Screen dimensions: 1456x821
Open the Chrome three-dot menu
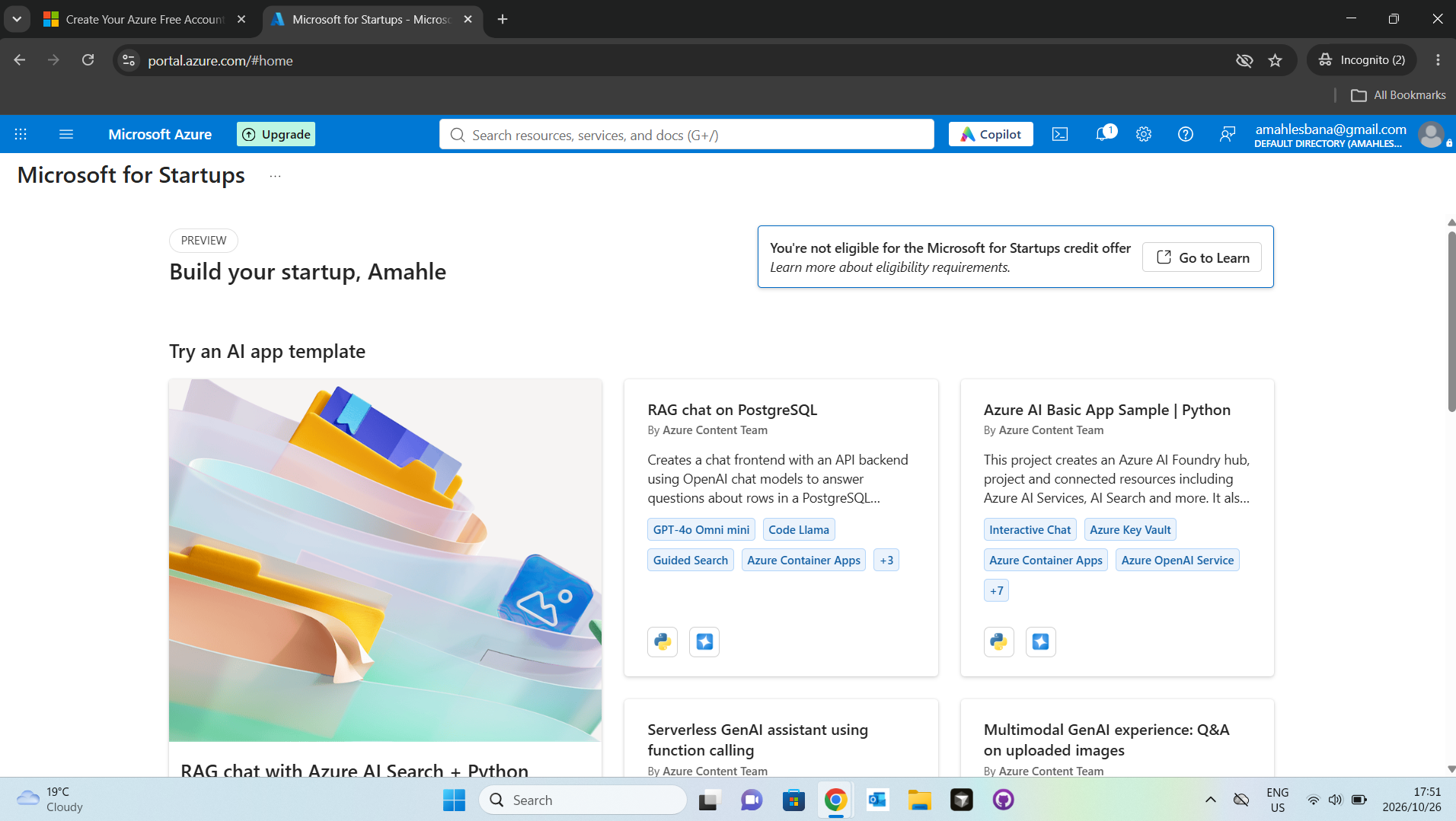click(1438, 60)
